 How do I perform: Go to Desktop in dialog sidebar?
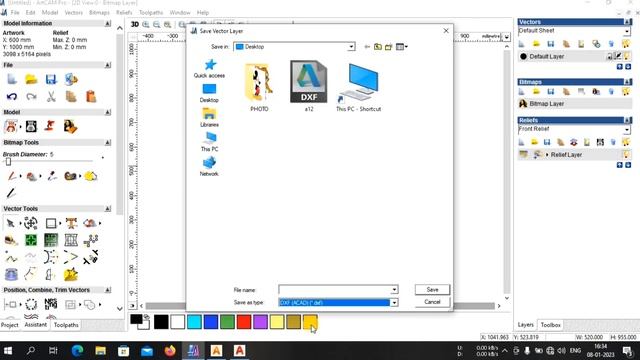click(x=209, y=93)
